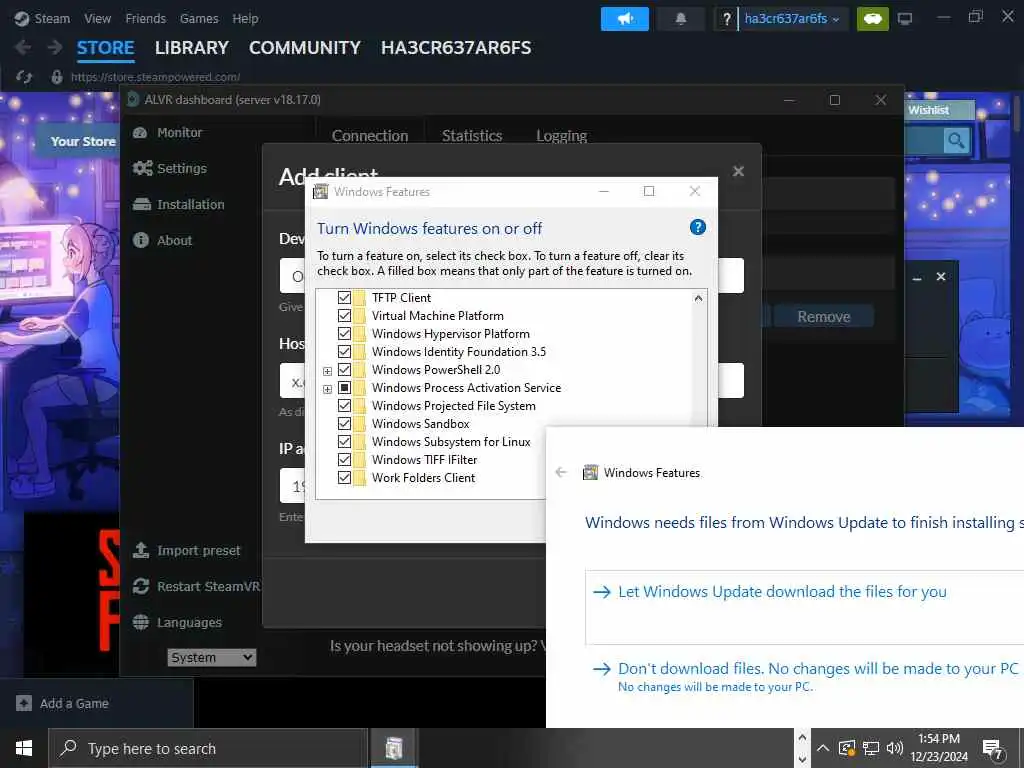Uncheck Windows Sandbox feature
The image size is (1024, 768).
(344, 424)
